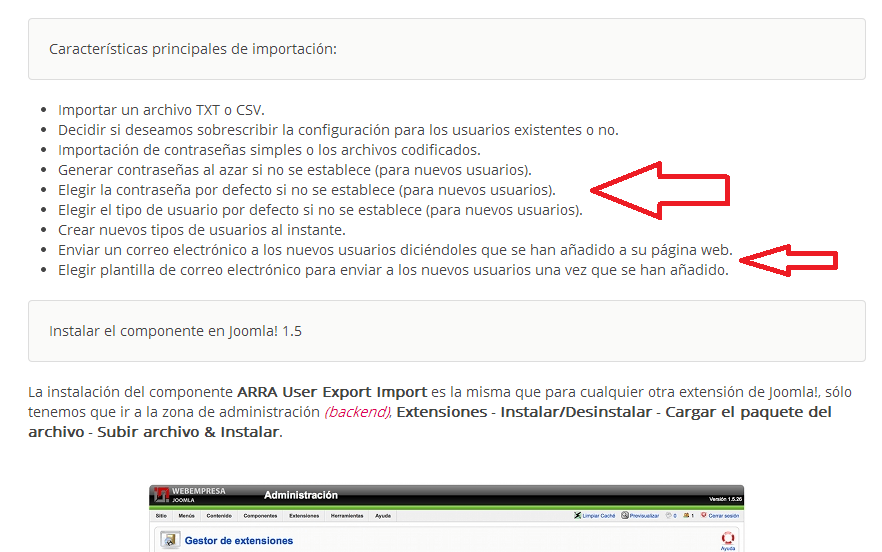The height and width of the screenshot is (552, 882).
Task: Click the 'Instalar el componente en Joomla! 1.5' heading
Action: pyautogui.click(x=176, y=331)
